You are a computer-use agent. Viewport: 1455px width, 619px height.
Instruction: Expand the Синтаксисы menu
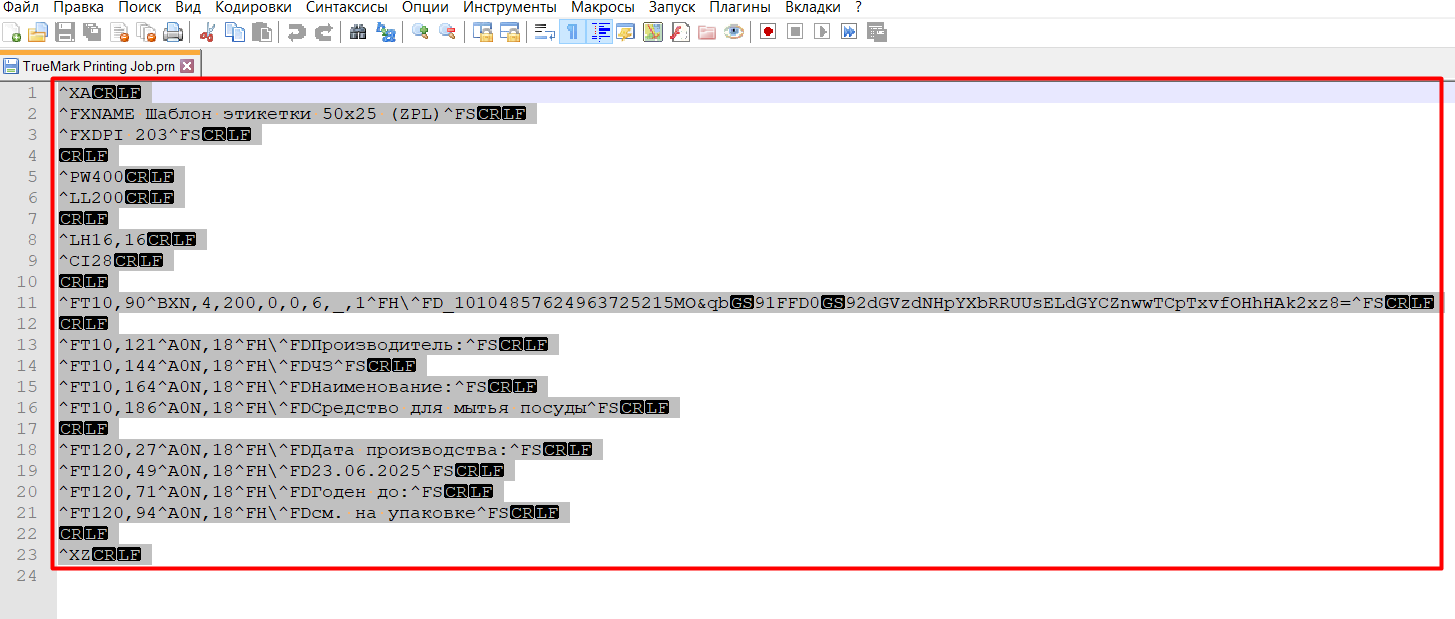pyautogui.click(x=348, y=7)
